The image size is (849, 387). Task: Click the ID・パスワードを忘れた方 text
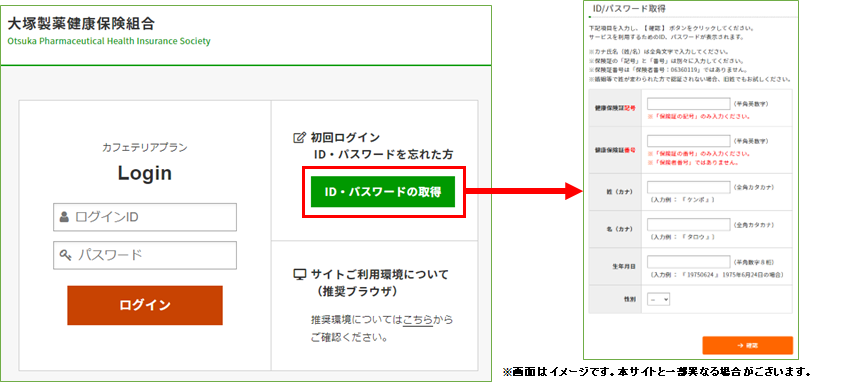pyautogui.click(x=383, y=155)
